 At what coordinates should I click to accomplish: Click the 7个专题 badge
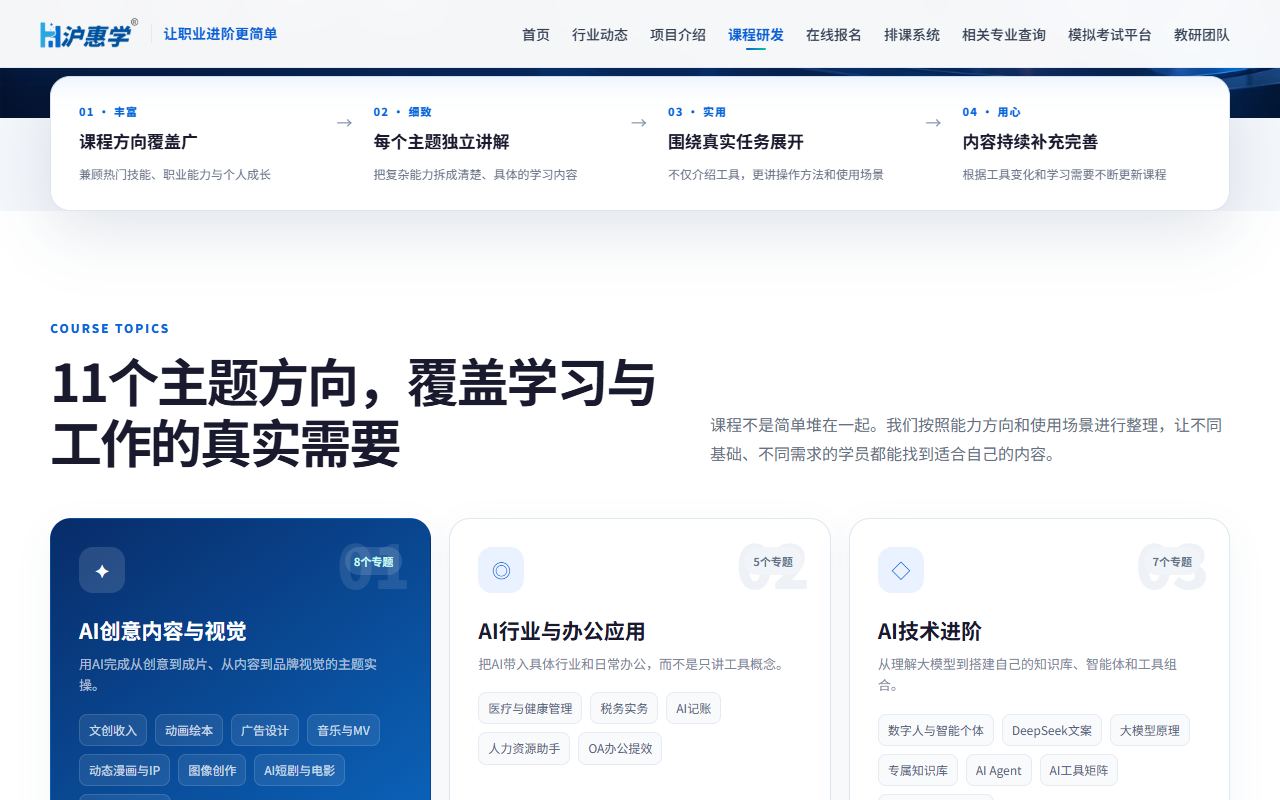1172,562
